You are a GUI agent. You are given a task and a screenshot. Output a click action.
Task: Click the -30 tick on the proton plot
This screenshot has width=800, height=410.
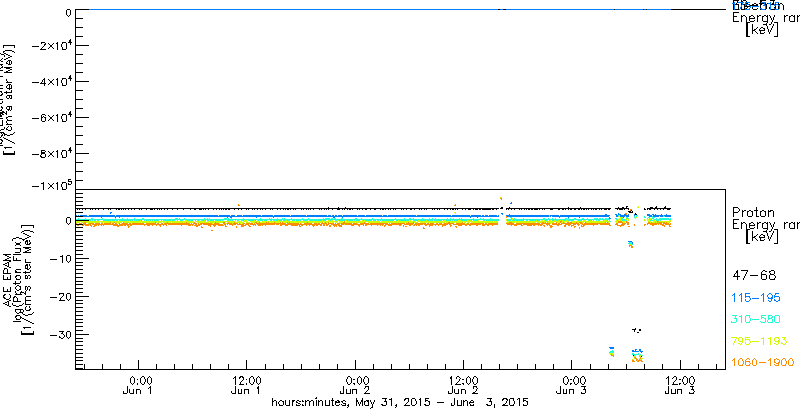pyautogui.click(x=61, y=334)
